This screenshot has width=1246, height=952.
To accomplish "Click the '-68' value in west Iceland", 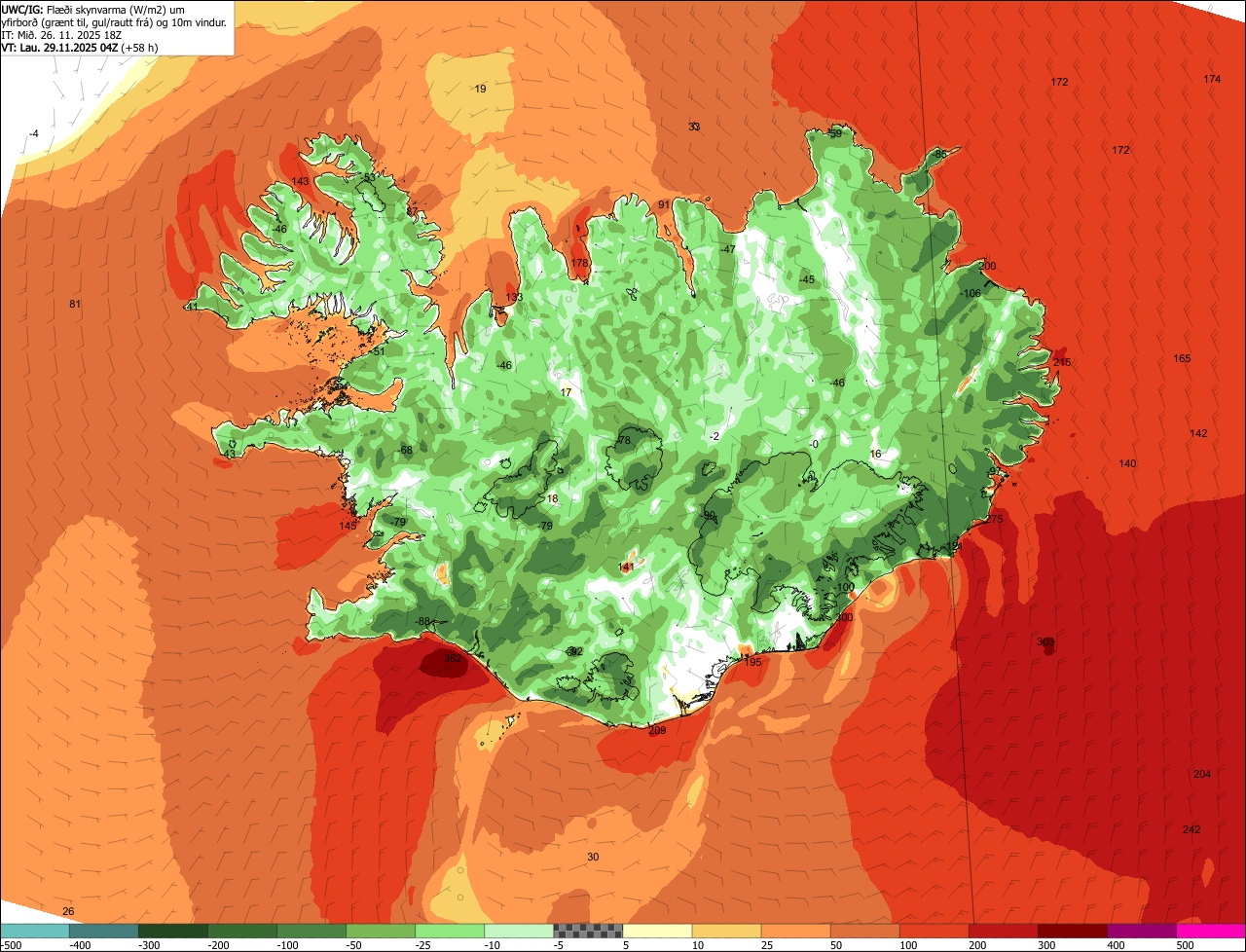I will click(405, 450).
